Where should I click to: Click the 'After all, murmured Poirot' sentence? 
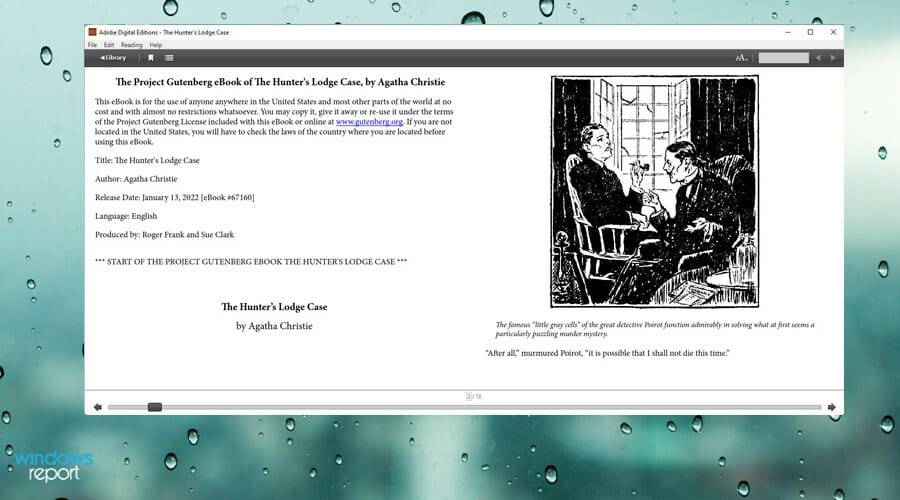[x=607, y=353]
